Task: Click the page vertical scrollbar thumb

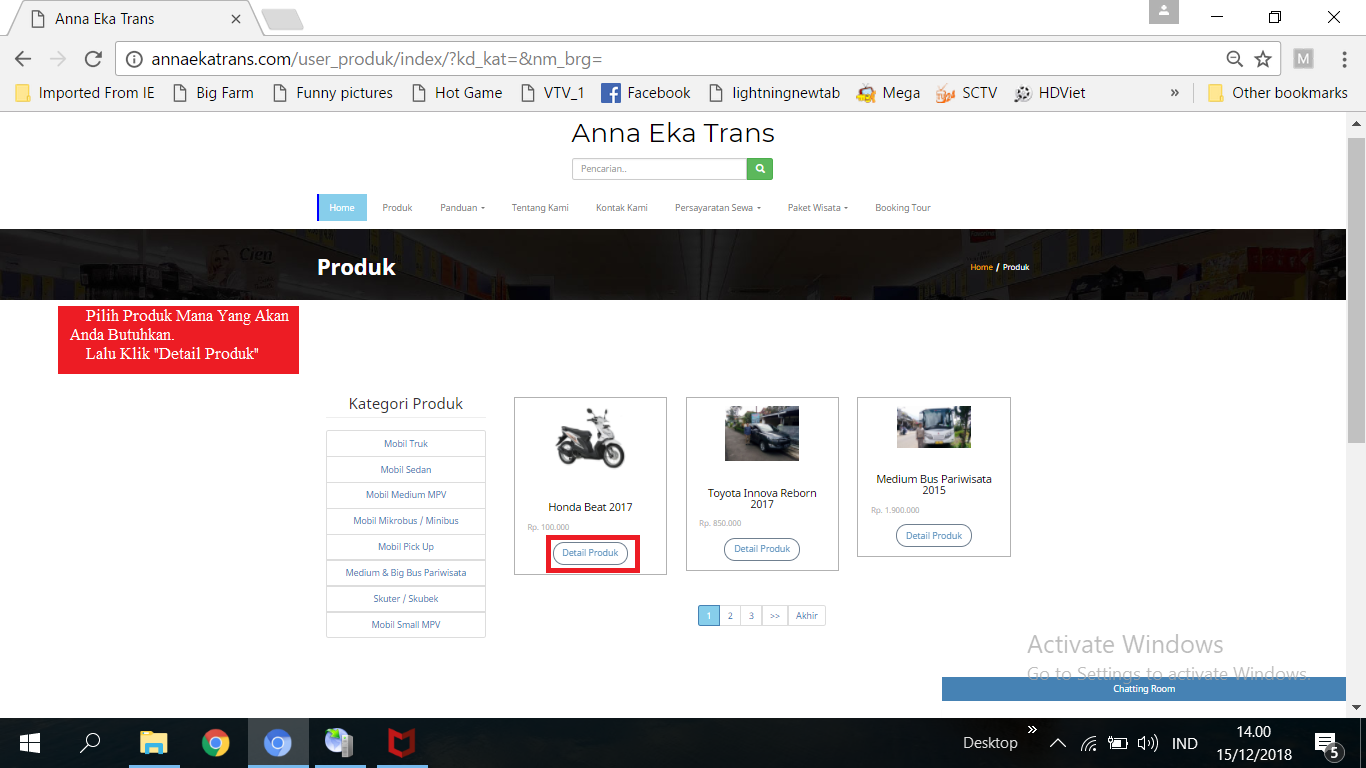Action: tap(1356, 290)
